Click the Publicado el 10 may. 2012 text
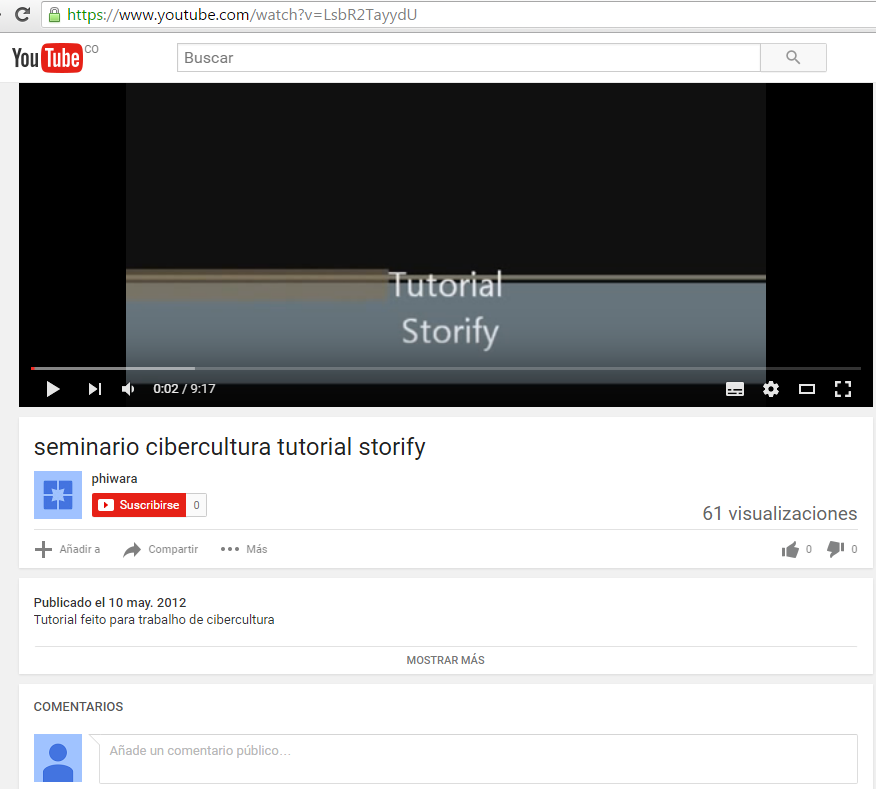This screenshot has width=876, height=789. tap(110, 602)
